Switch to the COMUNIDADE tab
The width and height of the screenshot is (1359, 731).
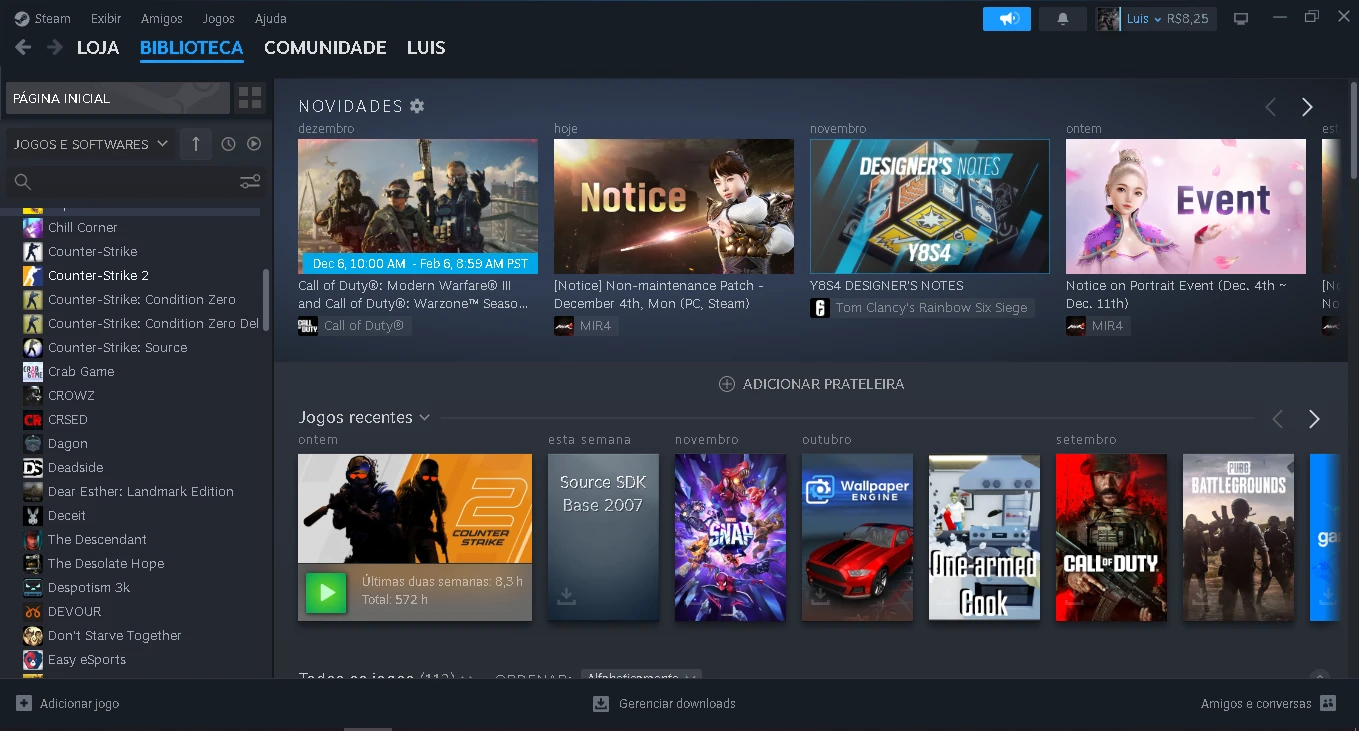point(325,47)
